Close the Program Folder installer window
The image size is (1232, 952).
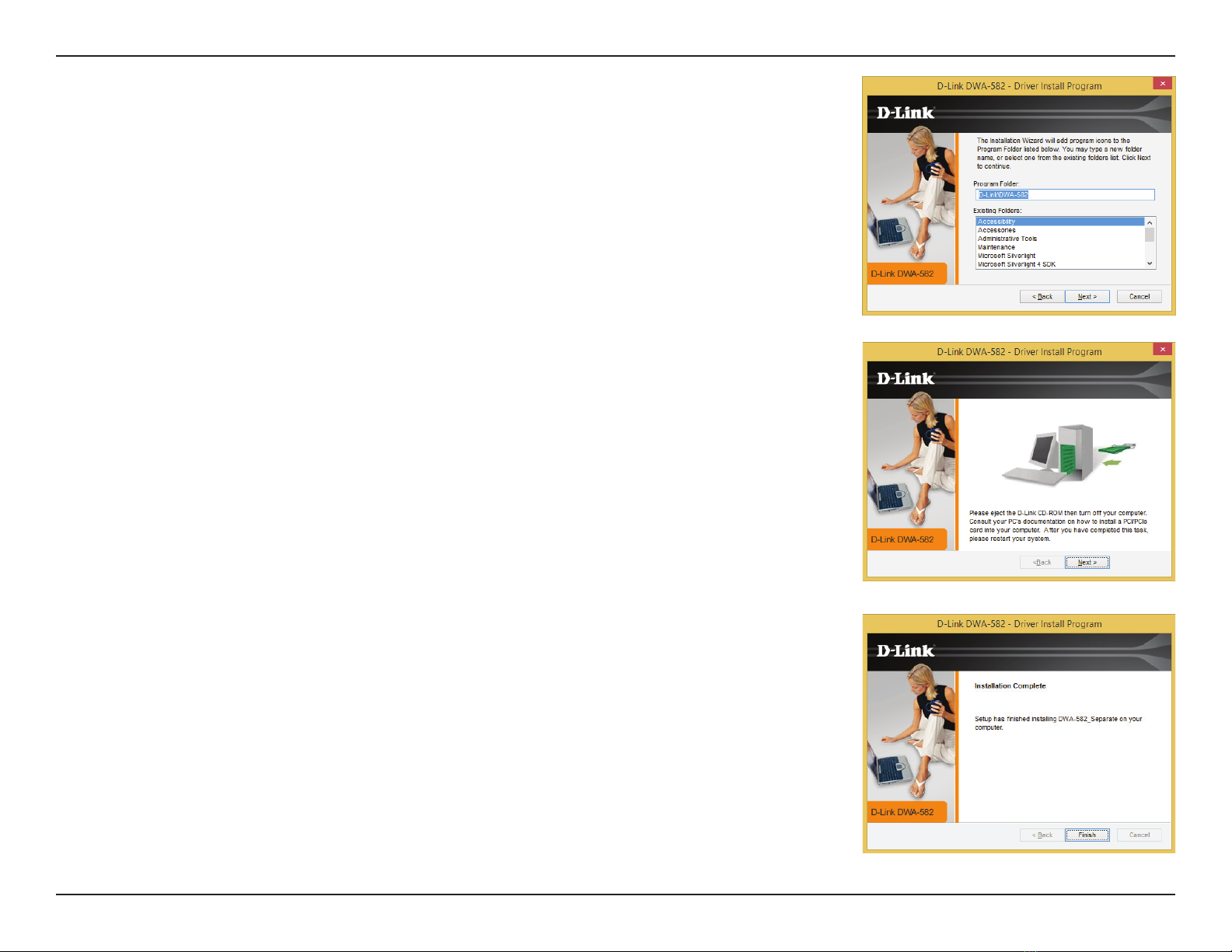(1163, 83)
